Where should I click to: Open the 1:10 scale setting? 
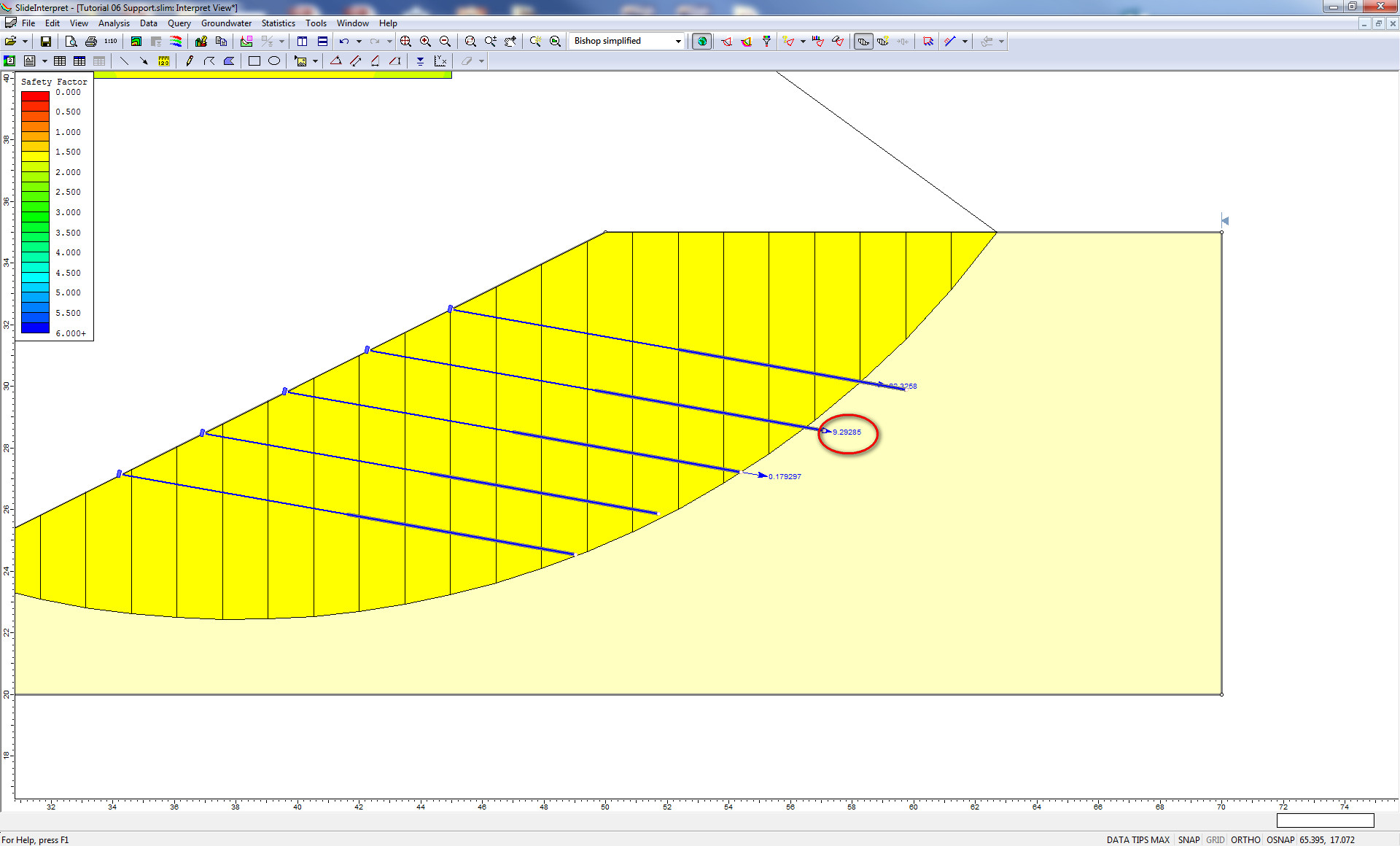point(111,42)
